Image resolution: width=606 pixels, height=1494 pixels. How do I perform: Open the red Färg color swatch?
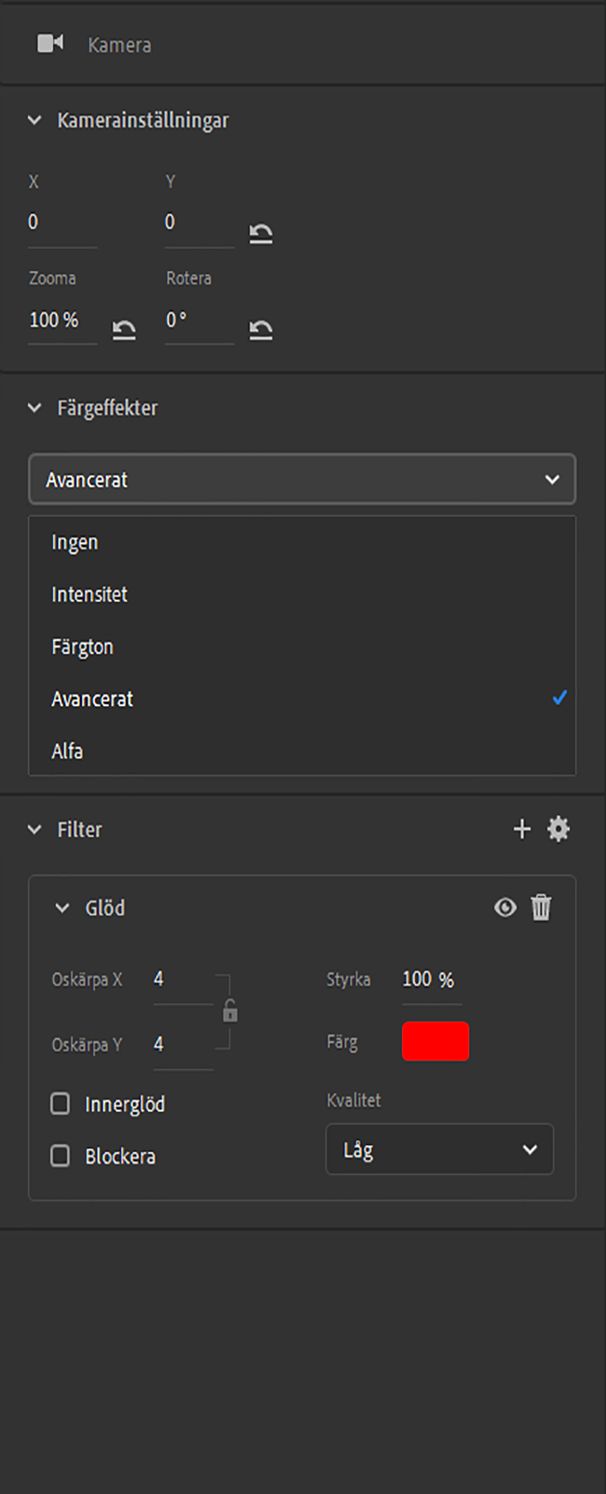pyautogui.click(x=435, y=1042)
